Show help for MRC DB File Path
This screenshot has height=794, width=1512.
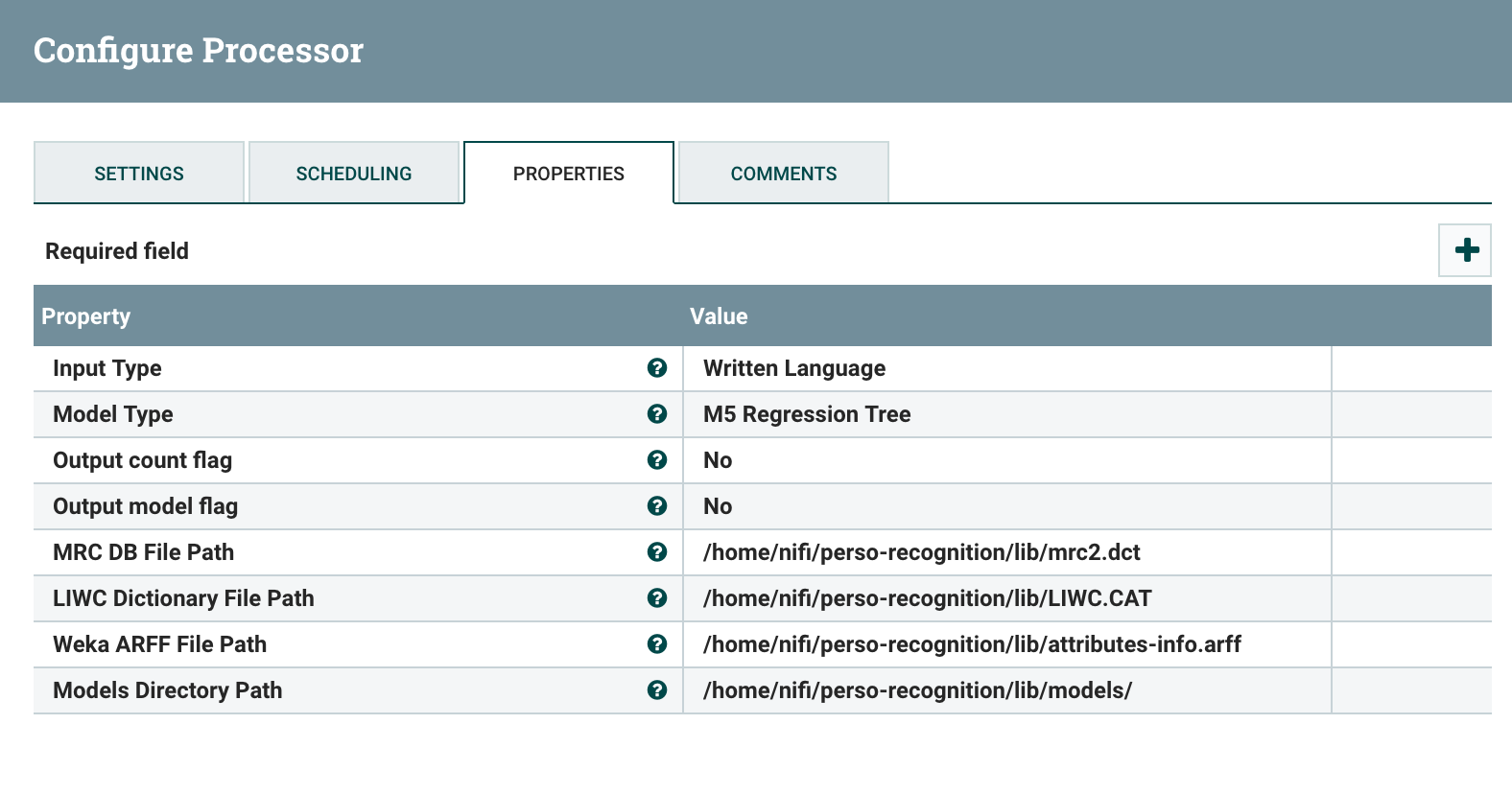pos(657,552)
